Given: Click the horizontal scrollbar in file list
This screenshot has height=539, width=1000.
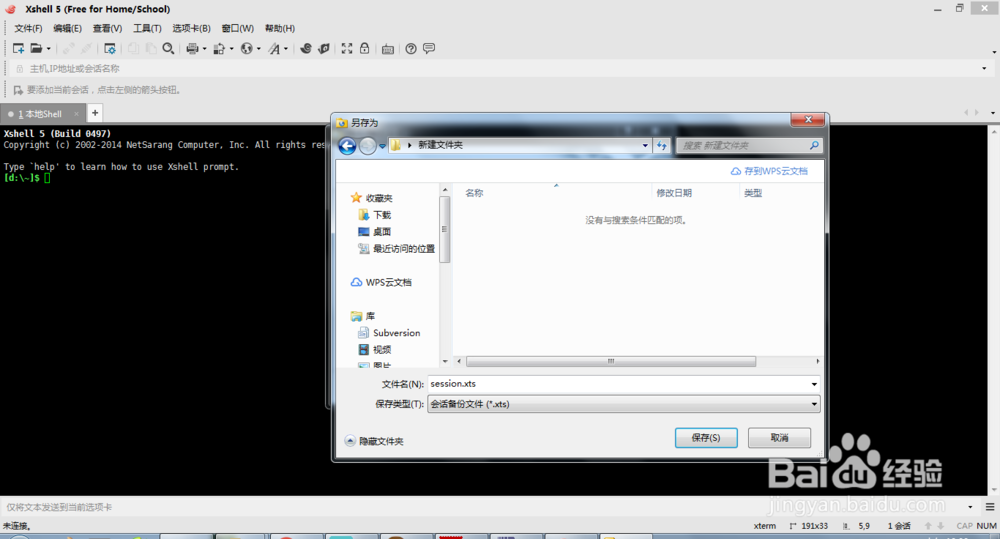Looking at the screenshot, I should click(611, 361).
